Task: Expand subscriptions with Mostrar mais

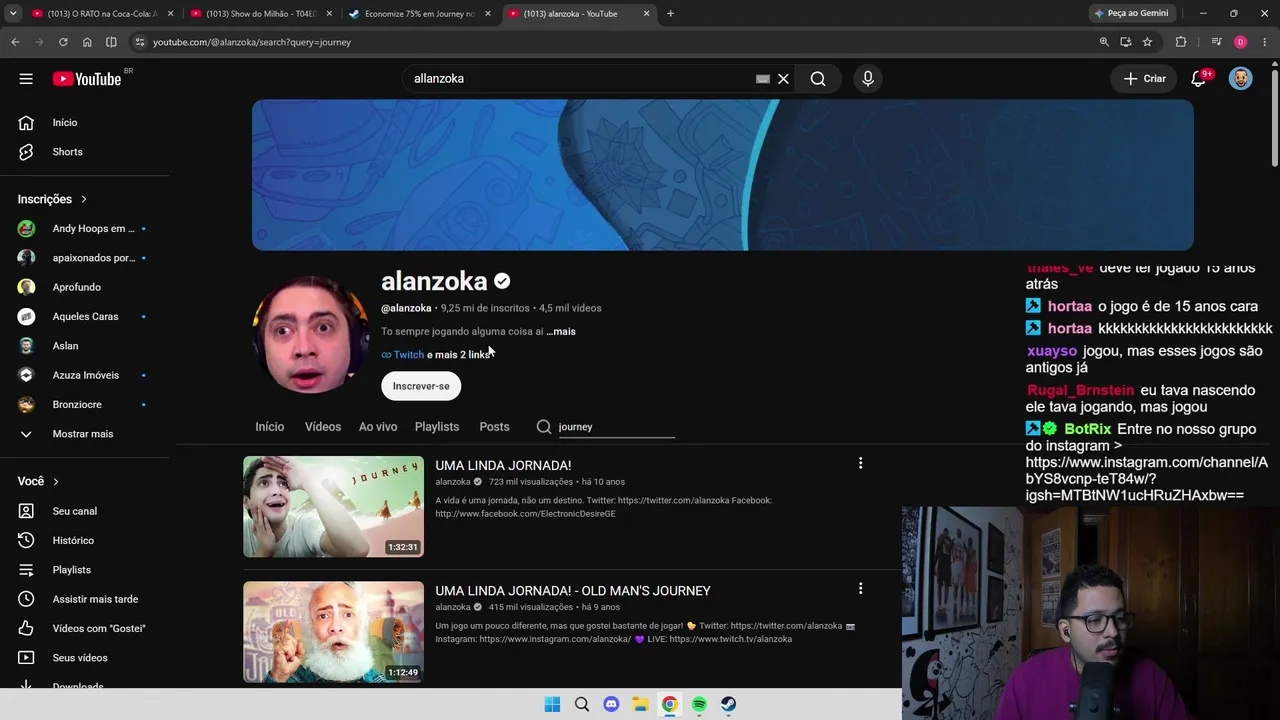Action: [82, 434]
